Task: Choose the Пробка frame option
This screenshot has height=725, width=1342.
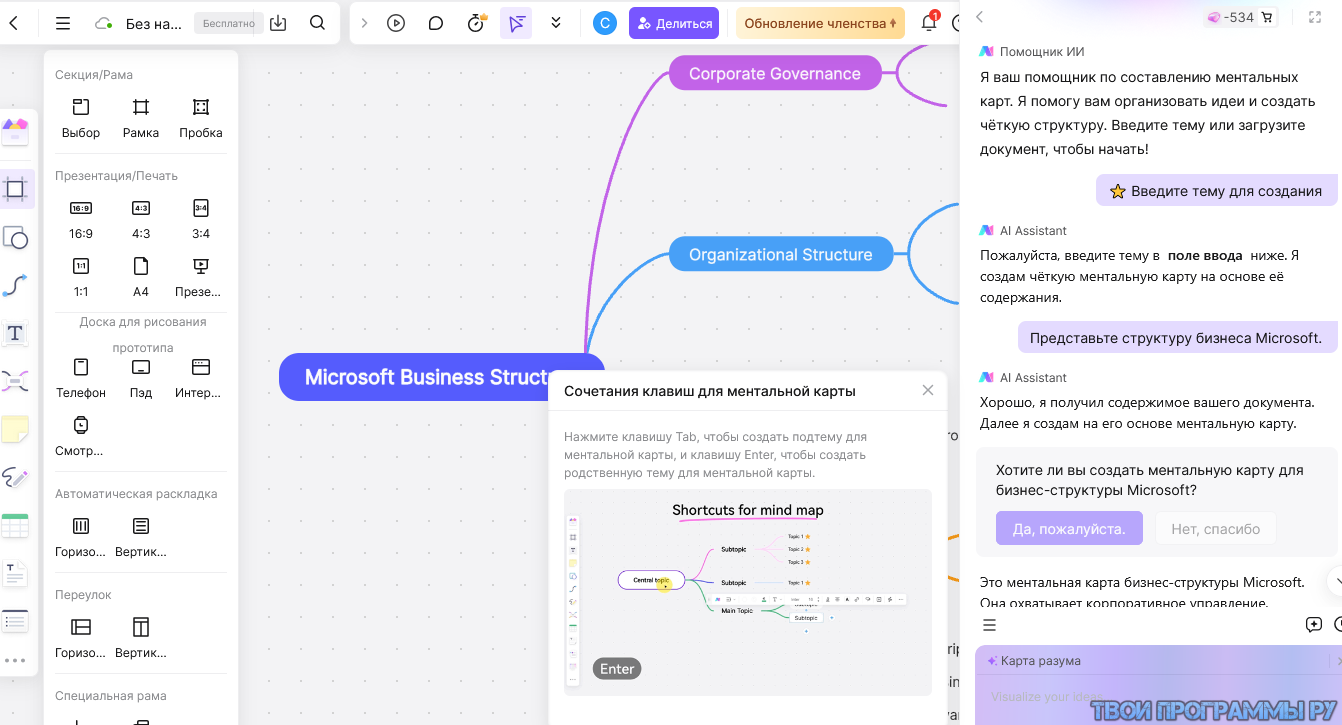Action: [201, 118]
